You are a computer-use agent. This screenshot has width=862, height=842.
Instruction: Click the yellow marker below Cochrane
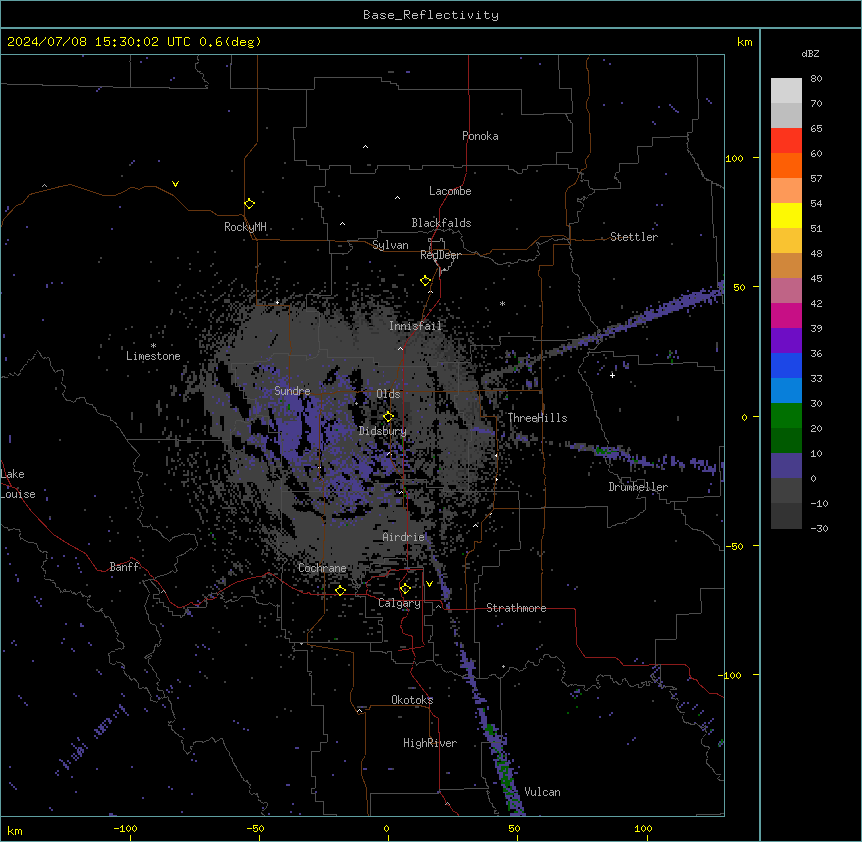340,591
